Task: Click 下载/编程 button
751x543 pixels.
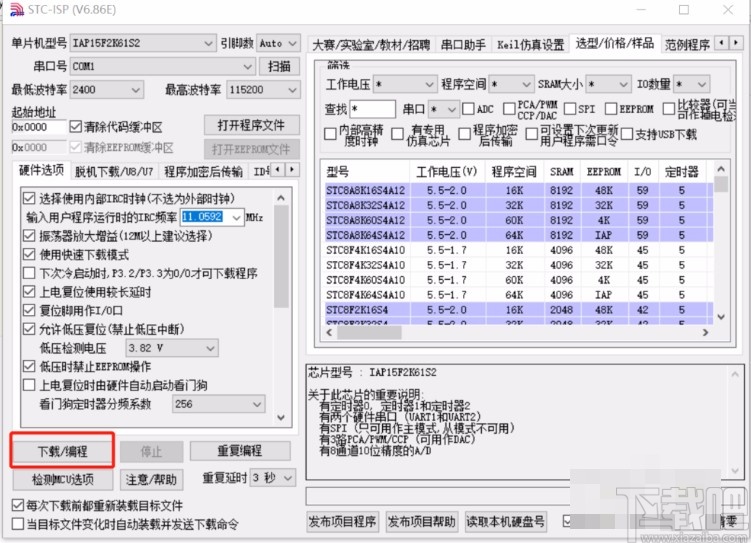Action: tap(62, 451)
